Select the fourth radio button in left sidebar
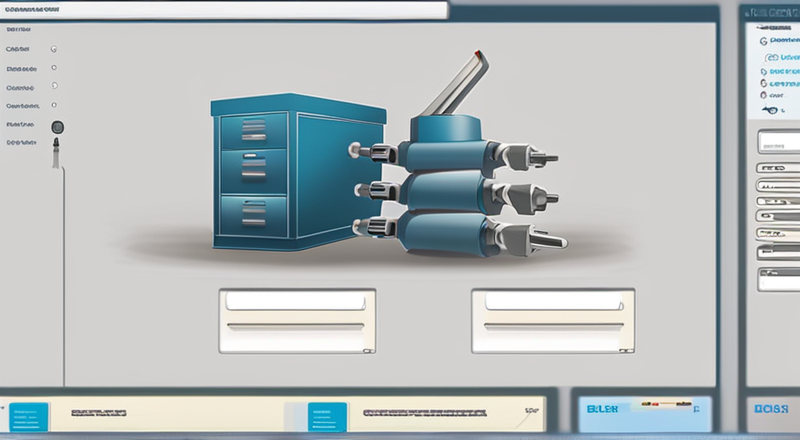Screen dimensions: 800x440 54,105
